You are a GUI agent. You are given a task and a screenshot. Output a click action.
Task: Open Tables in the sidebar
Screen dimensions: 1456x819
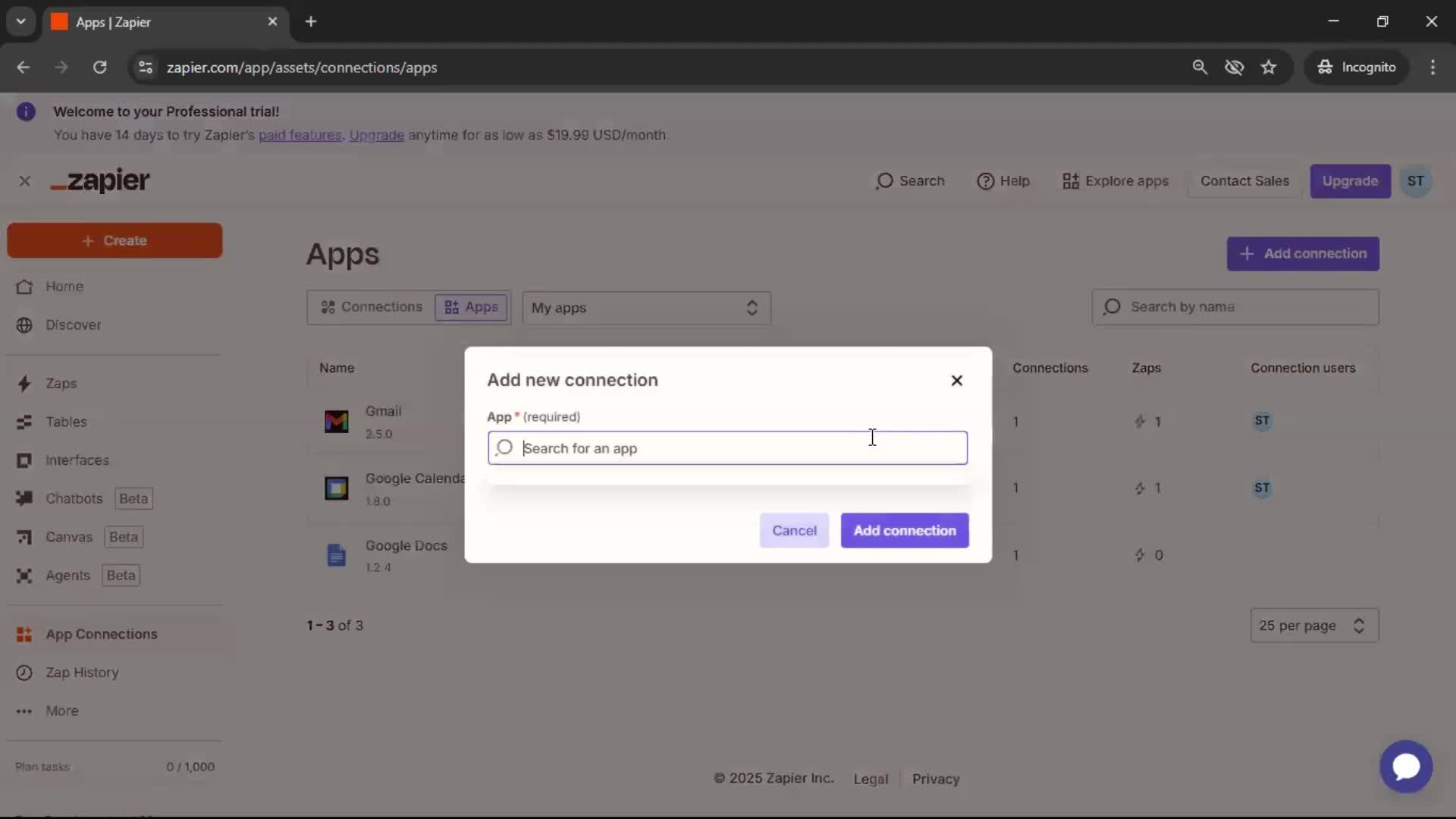[x=66, y=422]
